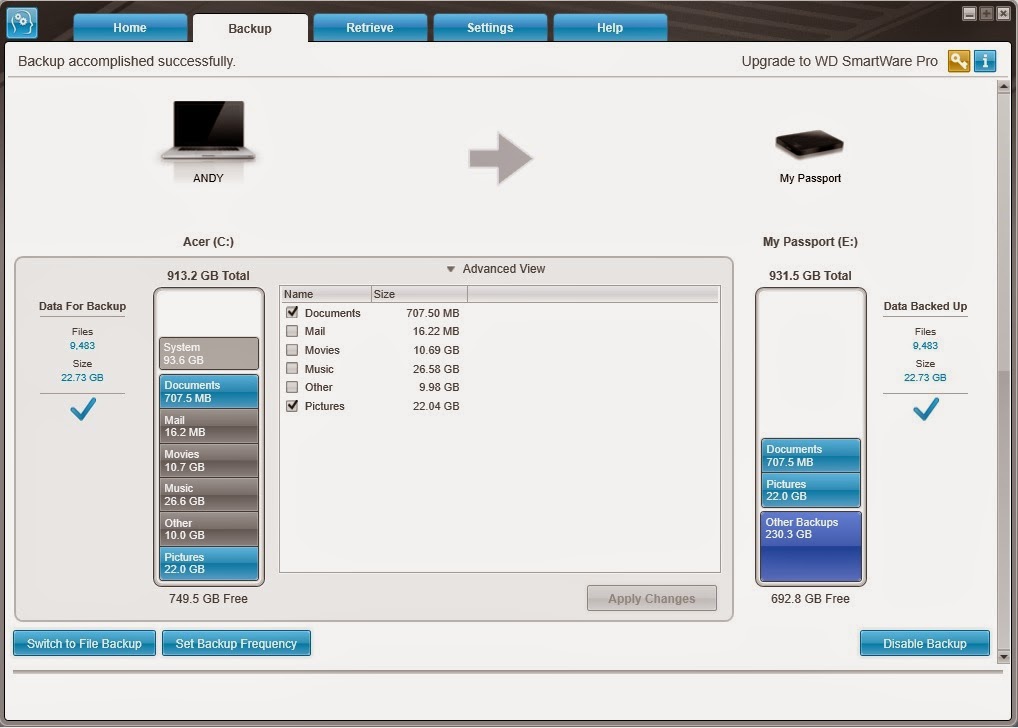Click the 16.22 MB size value
1018x728 pixels.
[x=436, y=331]
